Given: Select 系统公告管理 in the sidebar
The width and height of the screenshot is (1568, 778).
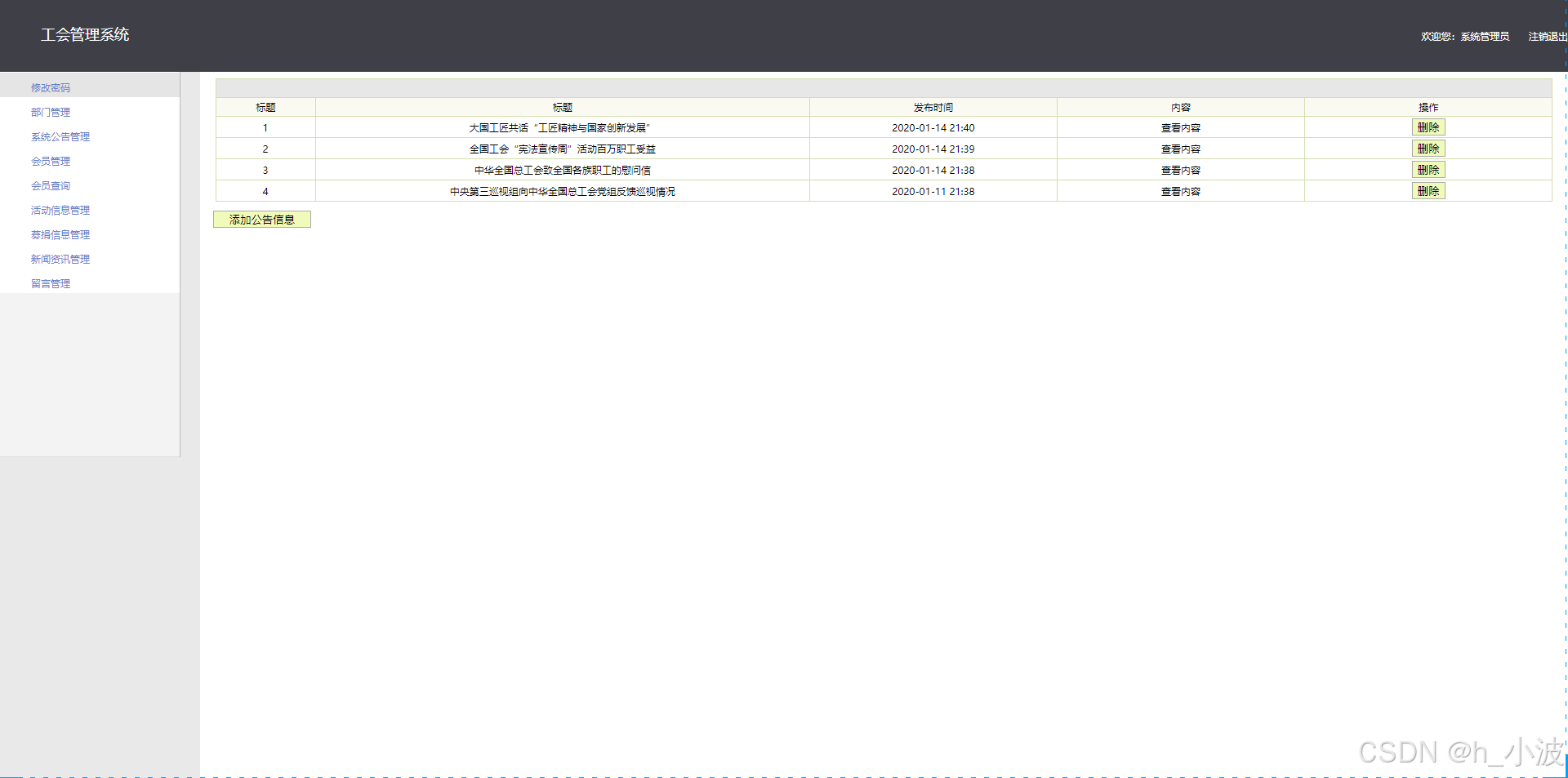Looking at the screenshot, I should click(x=60, y=136).
